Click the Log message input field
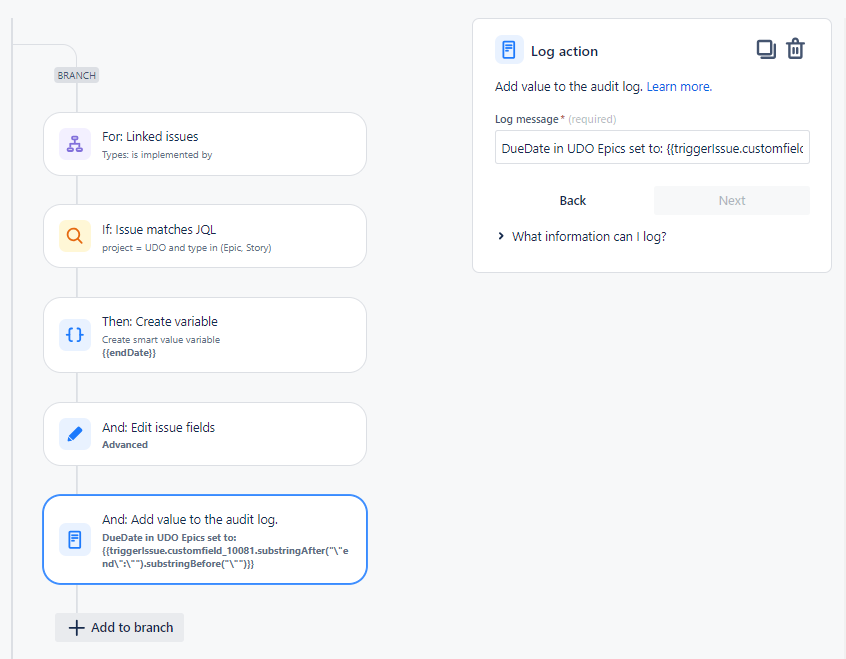The height and width of the screenshot is (659, 846). (x=652, y=149)
